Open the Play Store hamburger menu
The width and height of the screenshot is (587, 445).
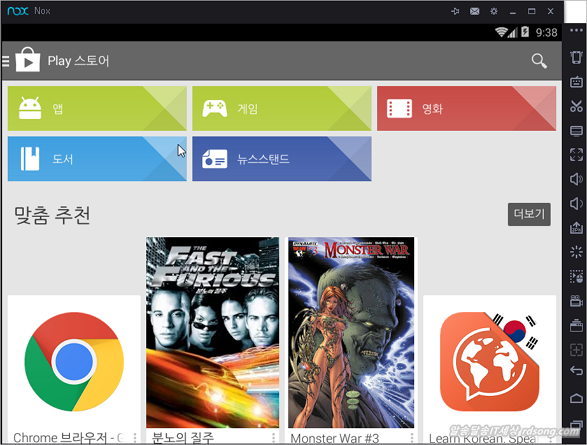[5, 61]
